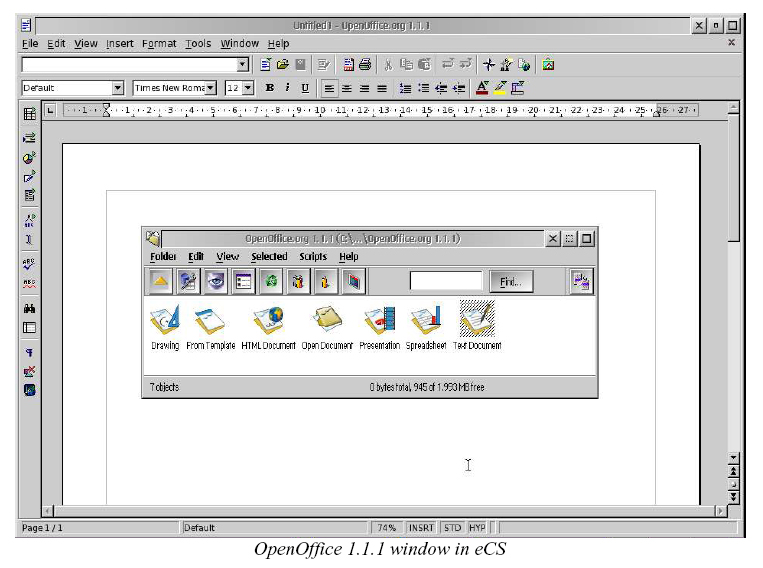Set Justified paragraph alignment
This screenshot has height=568, width=763.
382,88
